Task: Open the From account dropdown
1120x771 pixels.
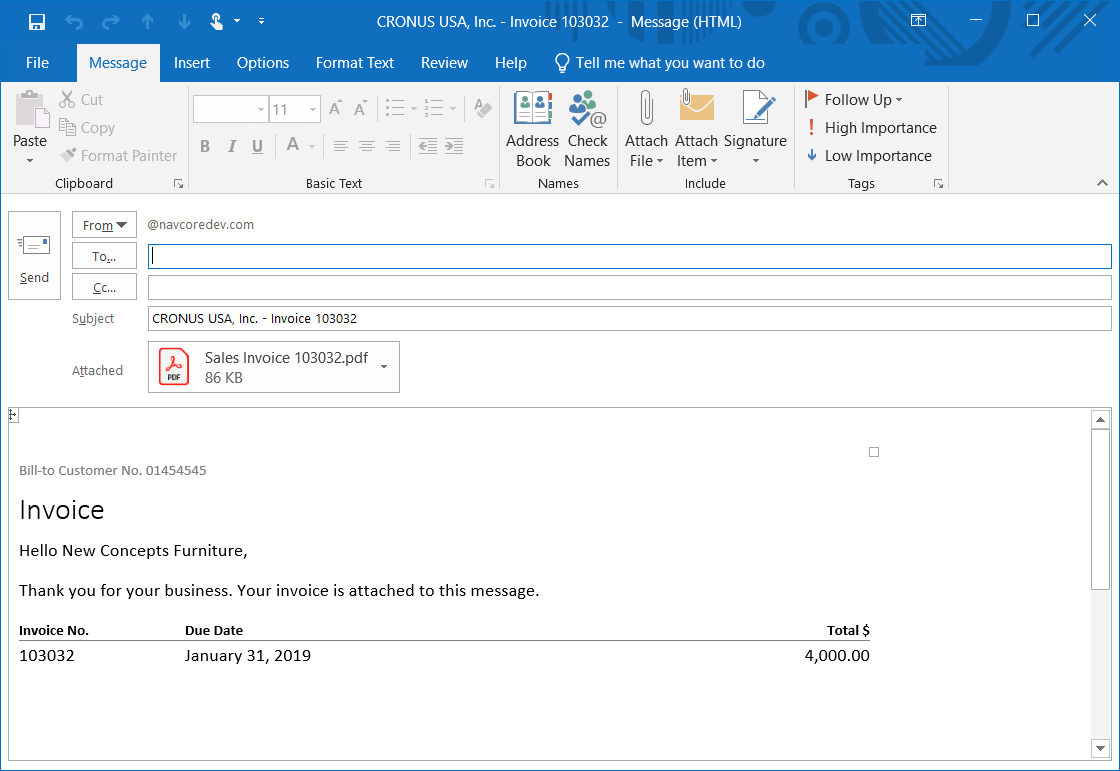Action: pos(104,225)
